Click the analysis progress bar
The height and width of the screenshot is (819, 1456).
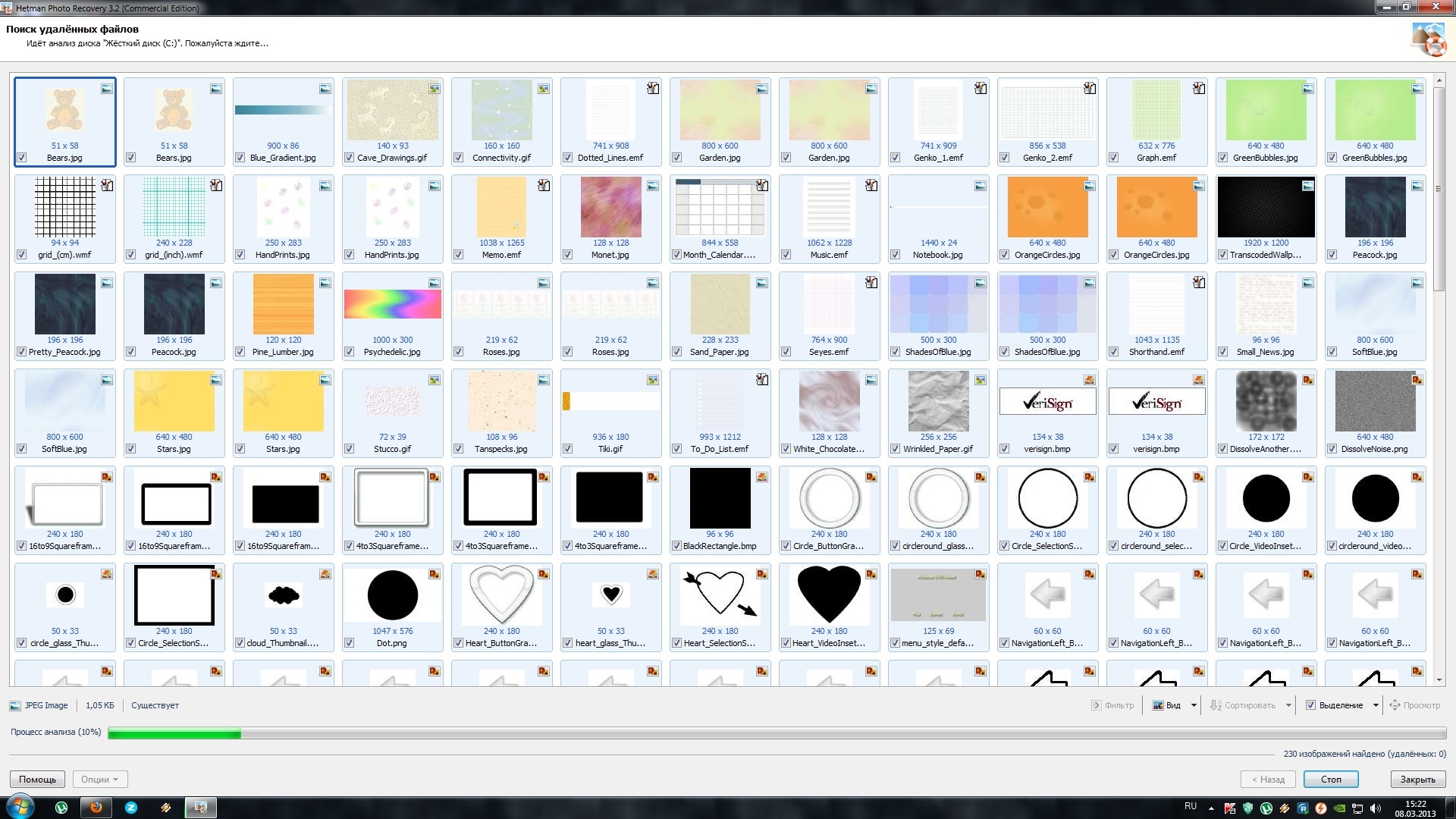click(x=777, y=733)
